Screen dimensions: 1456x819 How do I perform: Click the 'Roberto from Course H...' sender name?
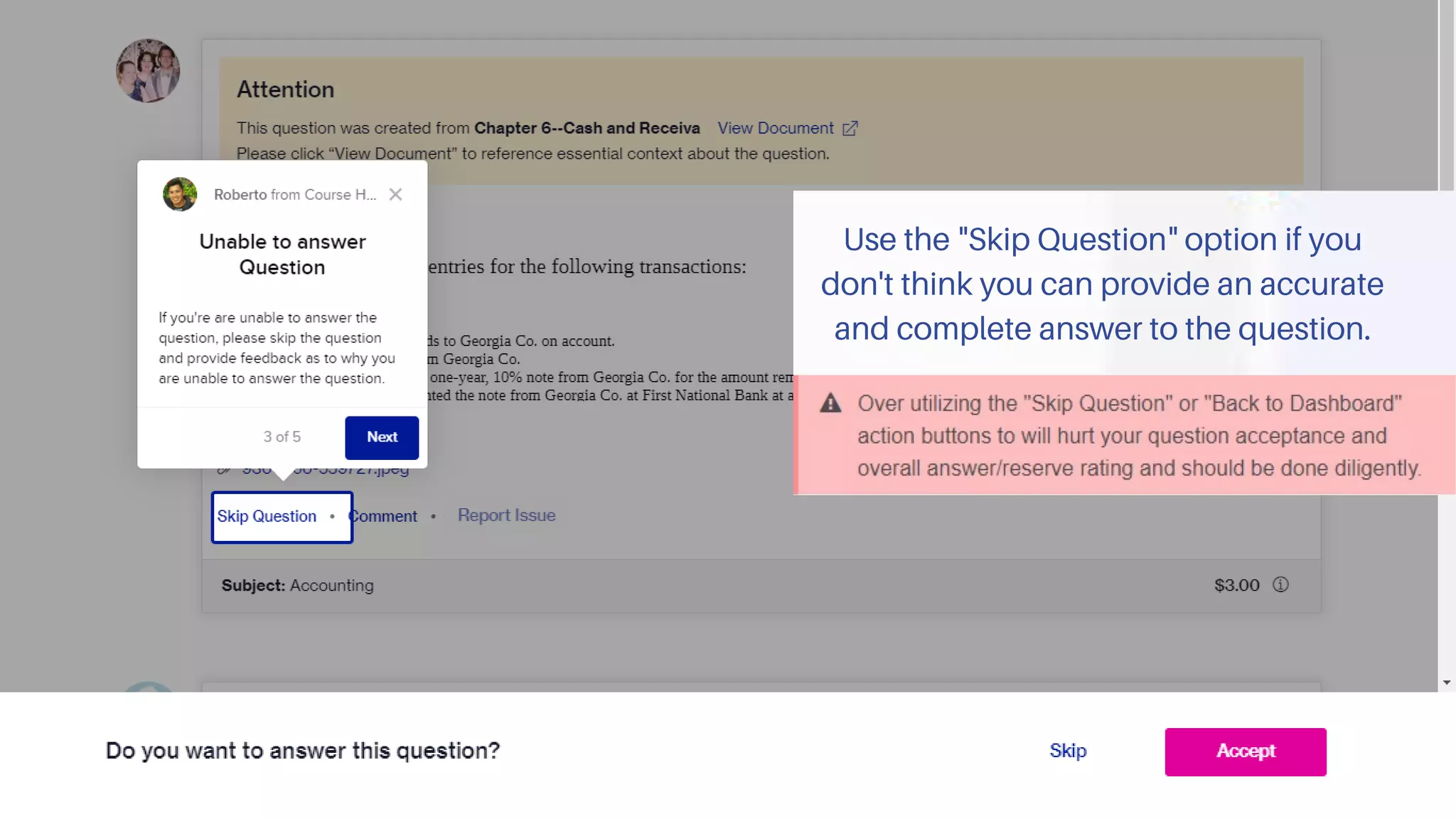coord(295,195)
